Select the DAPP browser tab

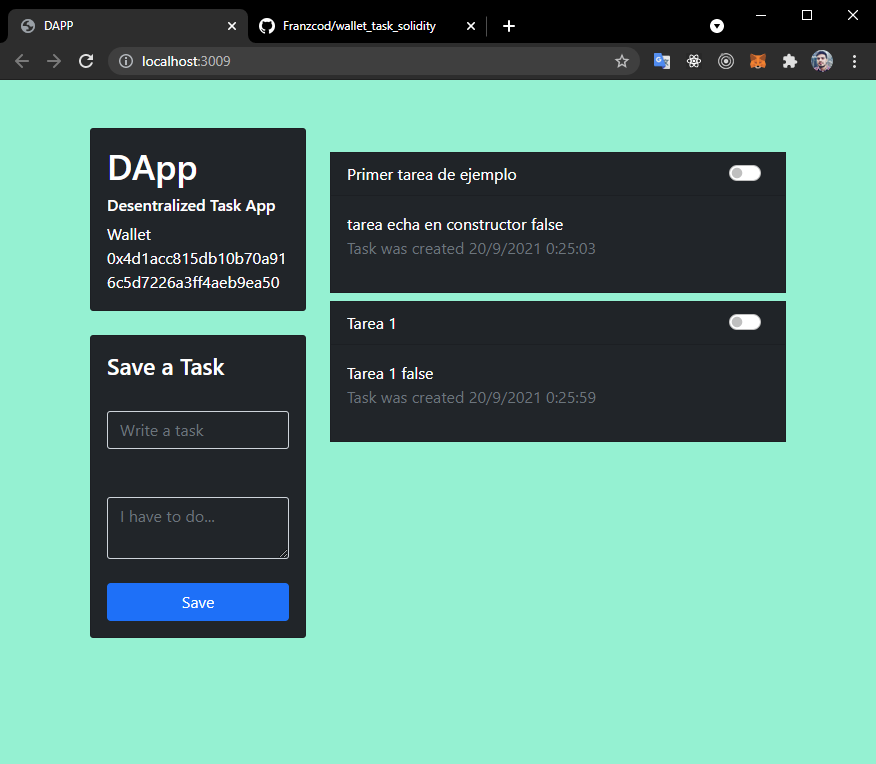[120, 26]
